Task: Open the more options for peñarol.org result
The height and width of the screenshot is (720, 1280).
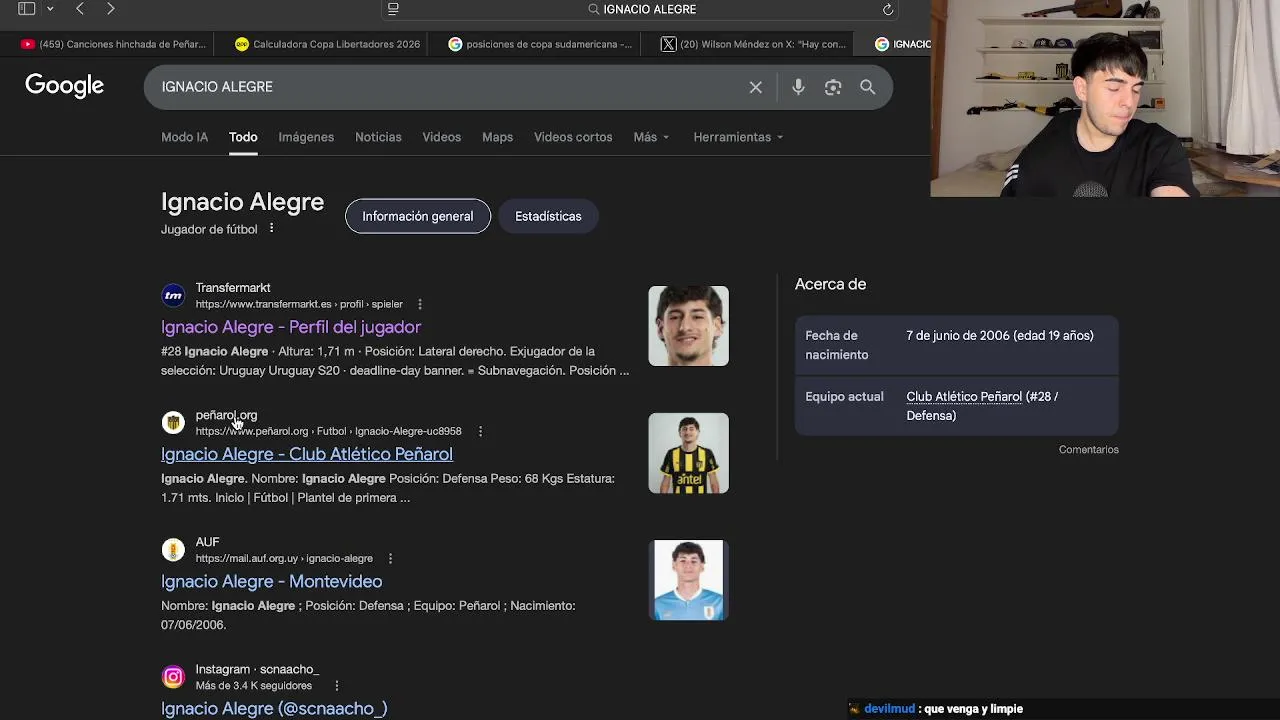Action: 480,431
